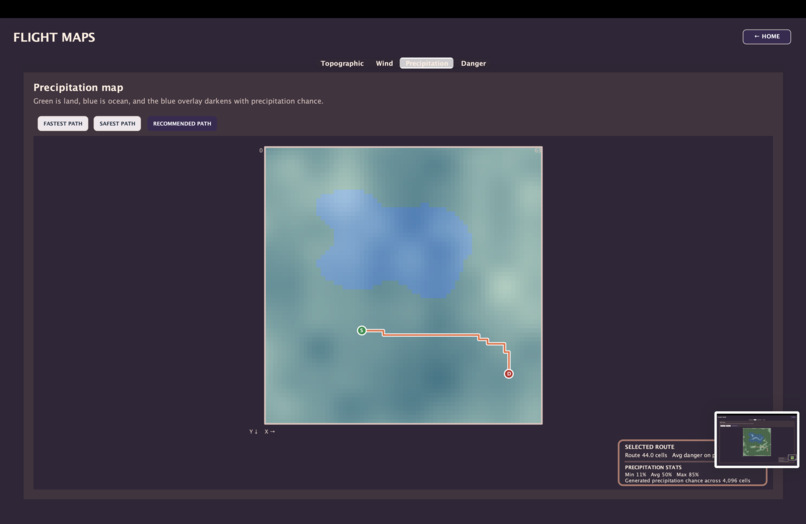Open the Wind map tab
The height and width of the screenshot is (524, 806).
point(384,63)
